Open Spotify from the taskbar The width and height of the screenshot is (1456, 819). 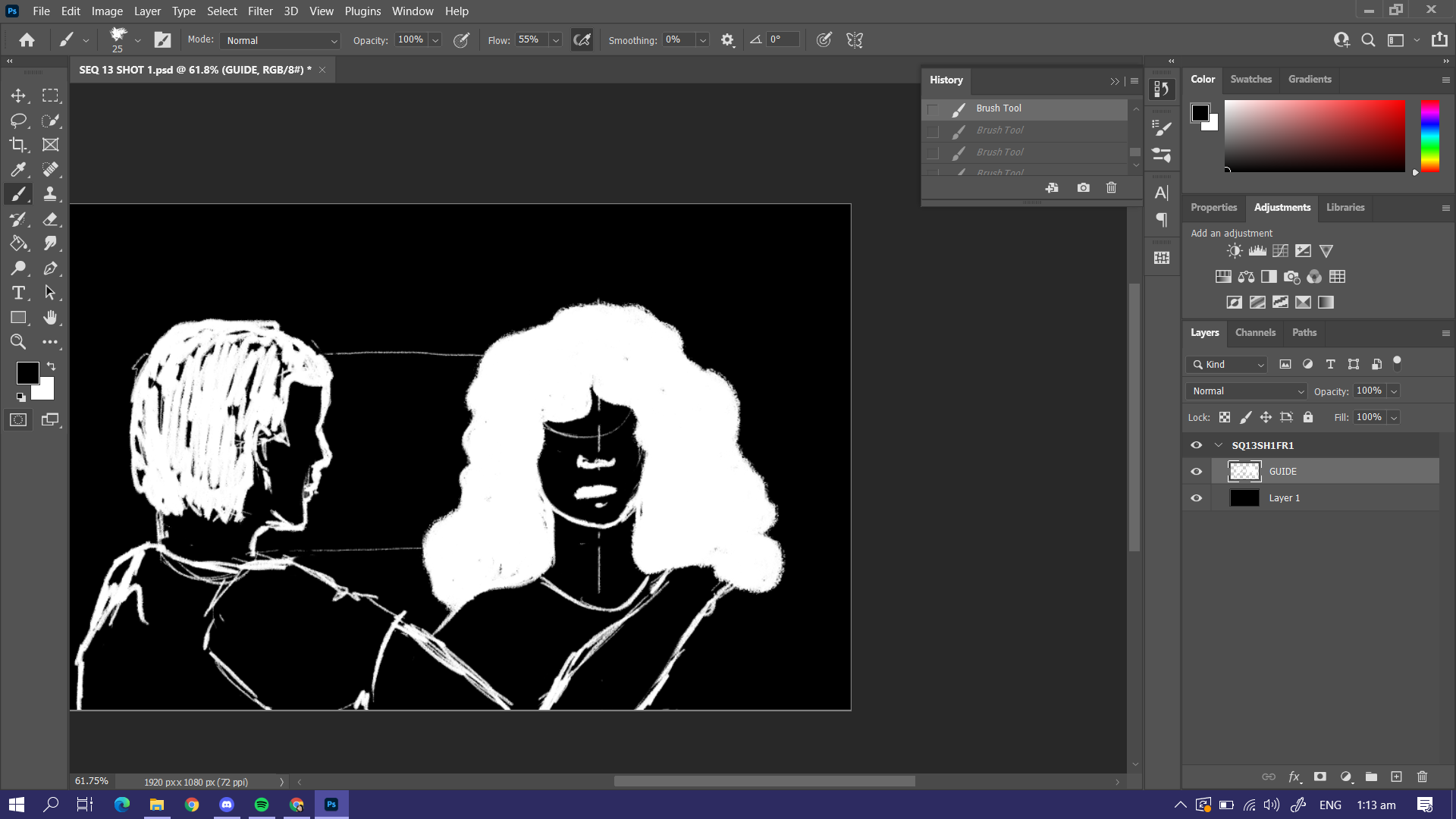tap(262, 805)
